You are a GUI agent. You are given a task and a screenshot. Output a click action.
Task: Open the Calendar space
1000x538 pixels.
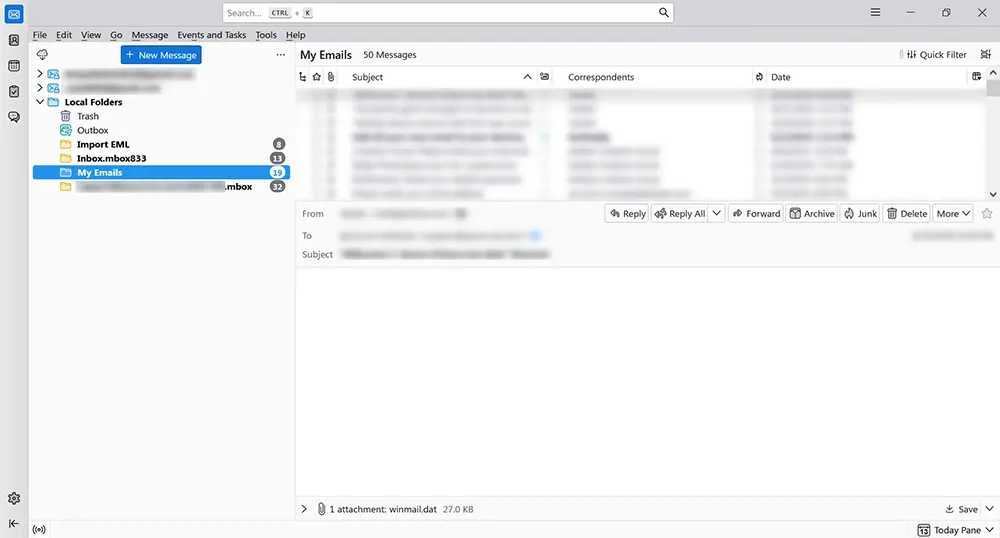pos(14,66)
